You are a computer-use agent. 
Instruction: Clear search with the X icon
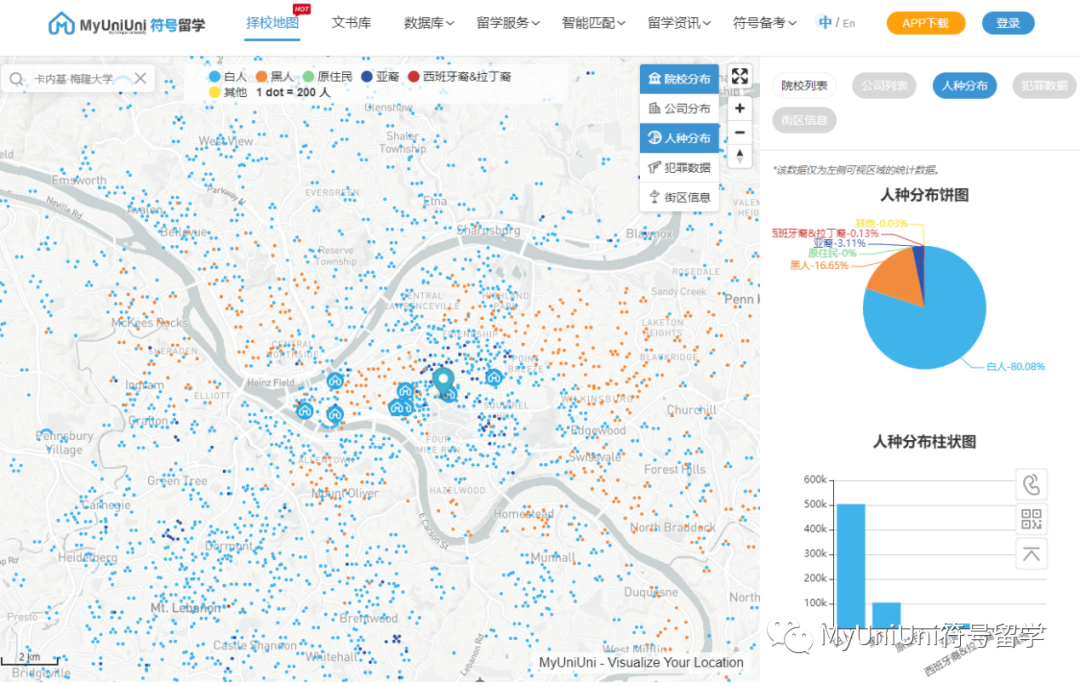point(141,78)
